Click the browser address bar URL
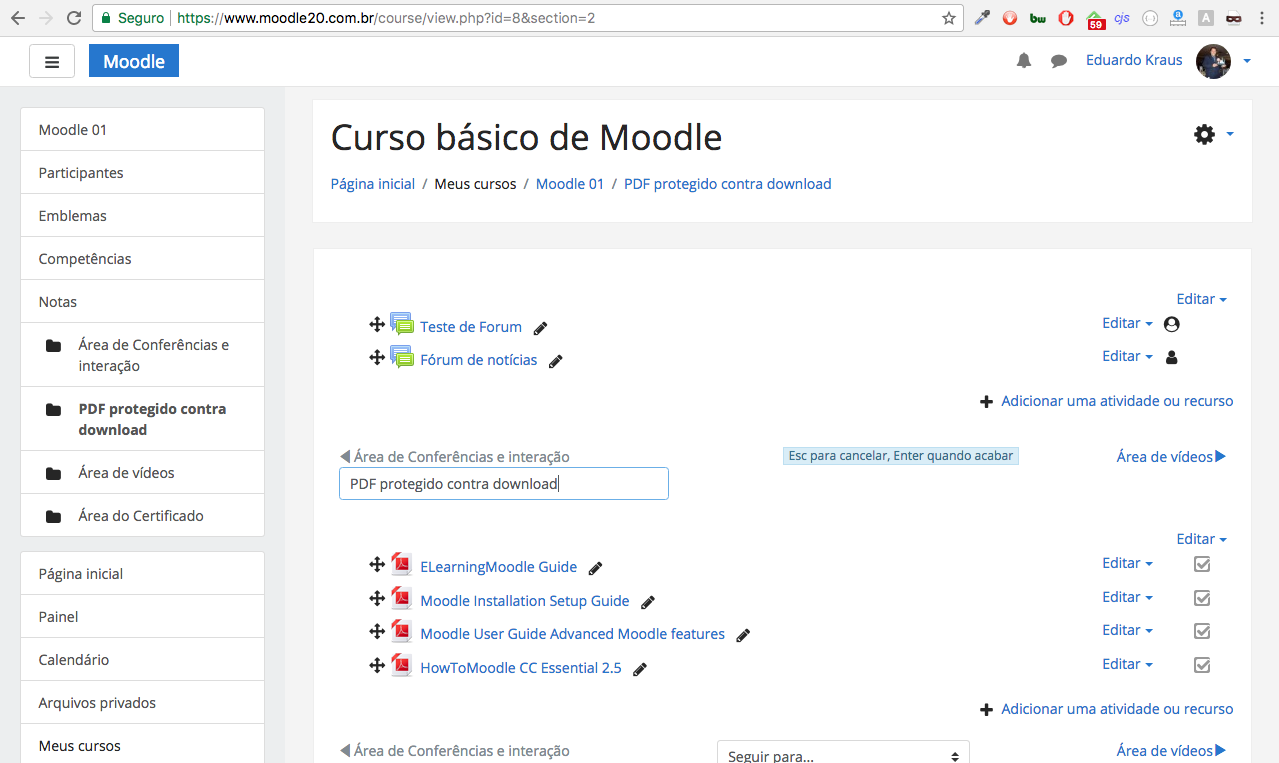The height and width of the screenshot is (763, 1279). tap(386, 18)
